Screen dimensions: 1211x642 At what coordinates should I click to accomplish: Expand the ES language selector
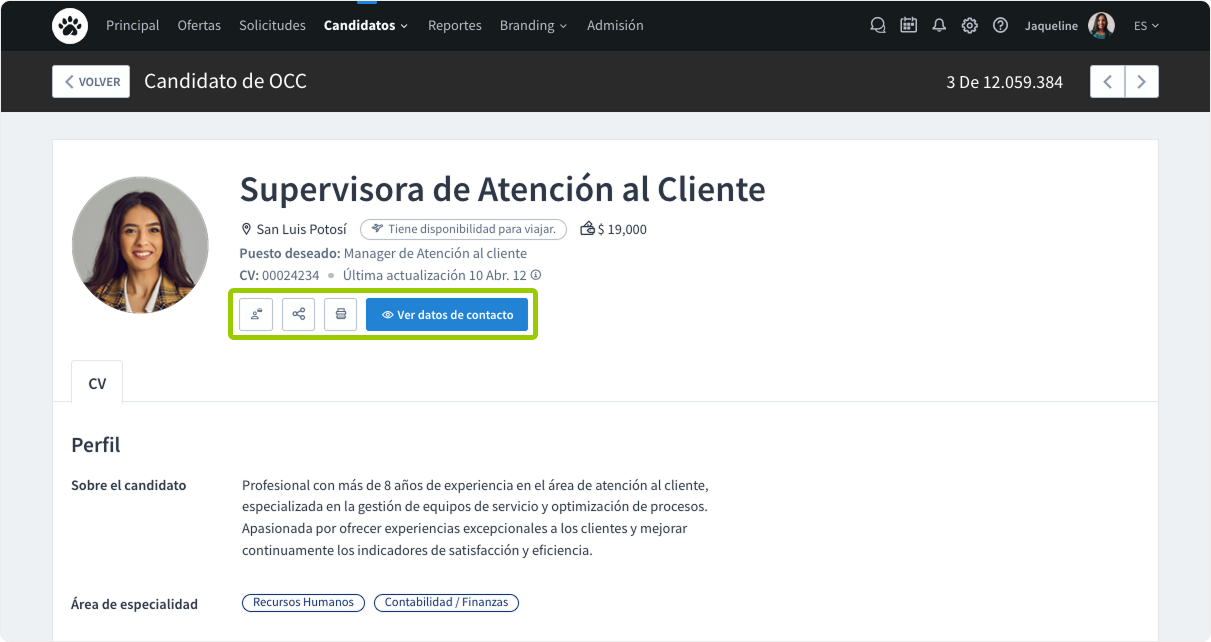1146,25
